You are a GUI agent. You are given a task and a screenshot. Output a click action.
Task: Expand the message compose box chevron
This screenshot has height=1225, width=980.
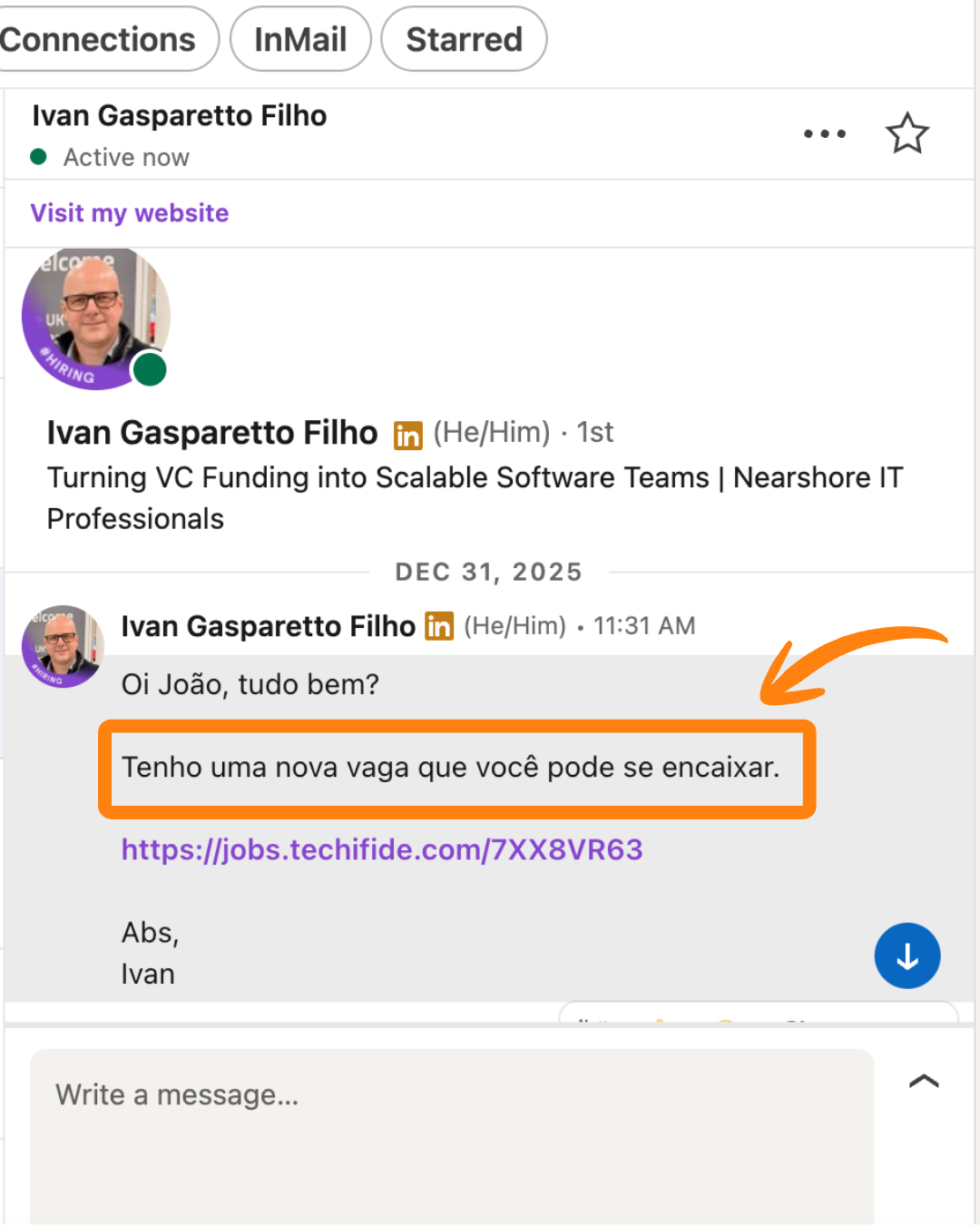[924, 1081]
